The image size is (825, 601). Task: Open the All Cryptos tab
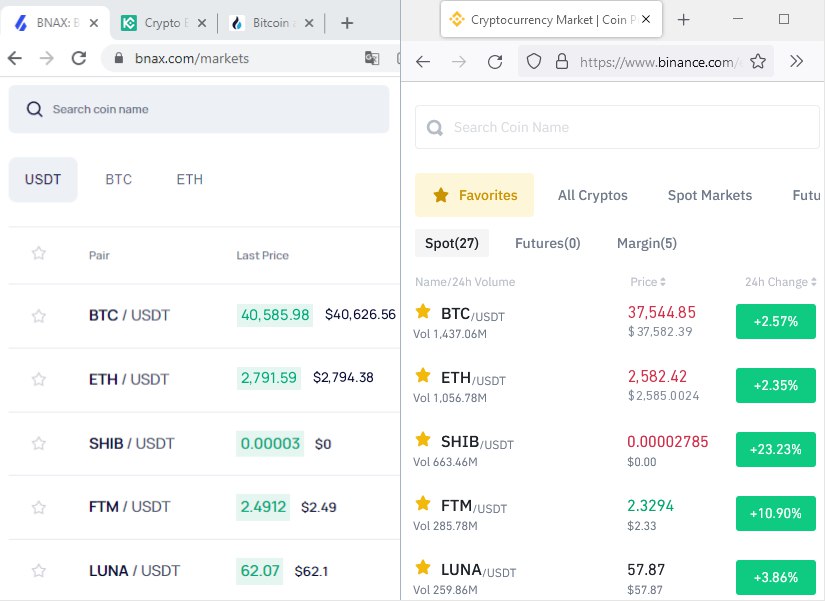(592, 195)
